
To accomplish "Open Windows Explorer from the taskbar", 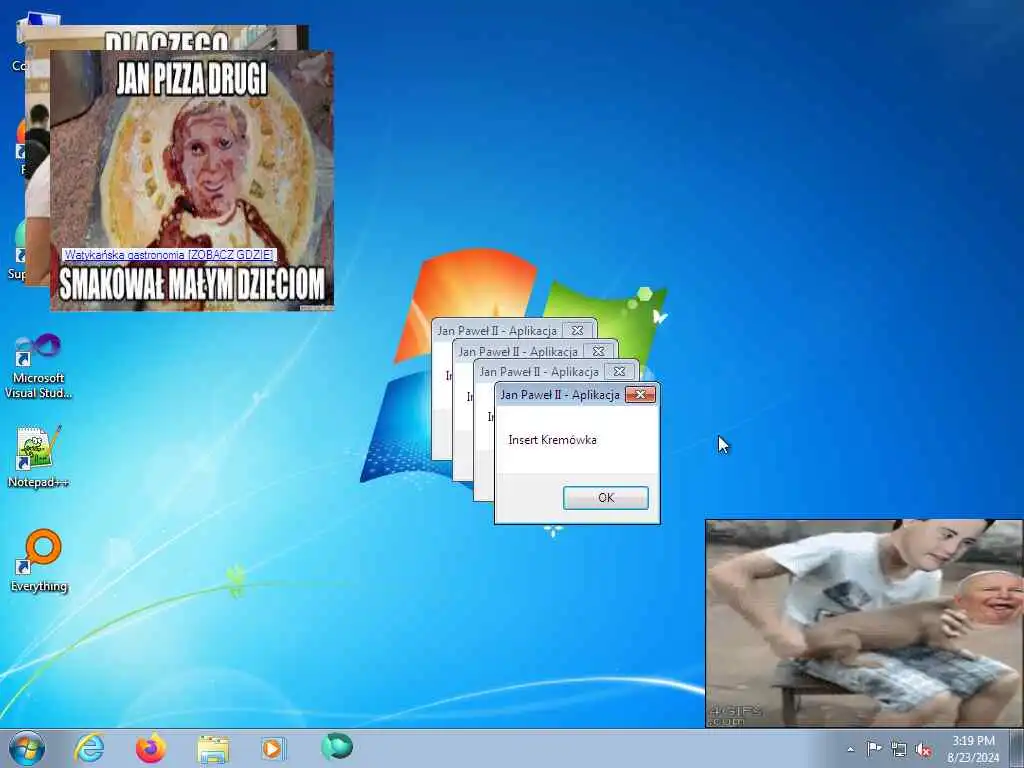I will [x=213, y=749].
